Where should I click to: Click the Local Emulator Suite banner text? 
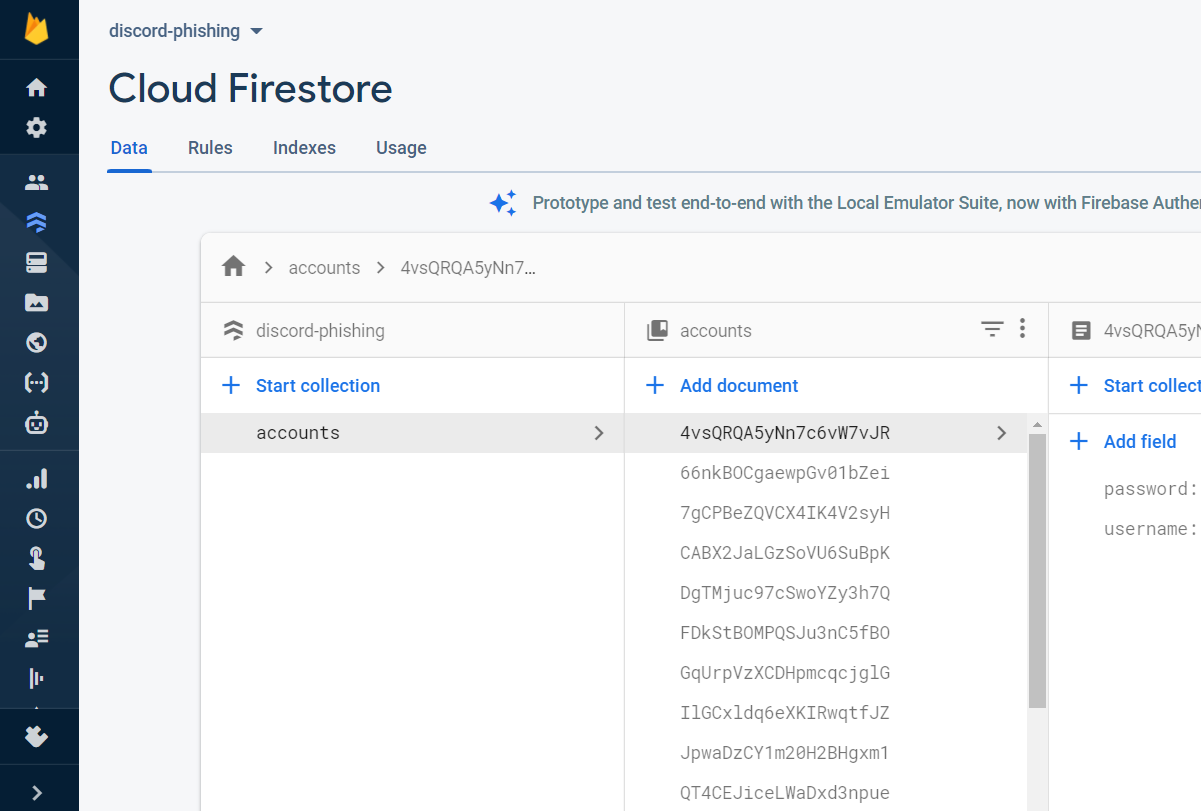tap(866, 203)
